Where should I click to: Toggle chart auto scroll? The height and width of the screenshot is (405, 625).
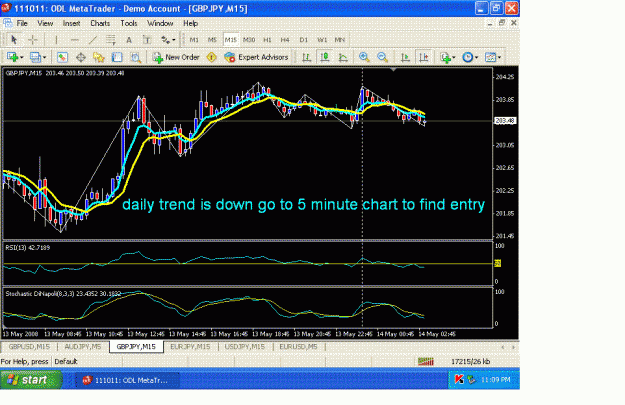coord(405,57)
